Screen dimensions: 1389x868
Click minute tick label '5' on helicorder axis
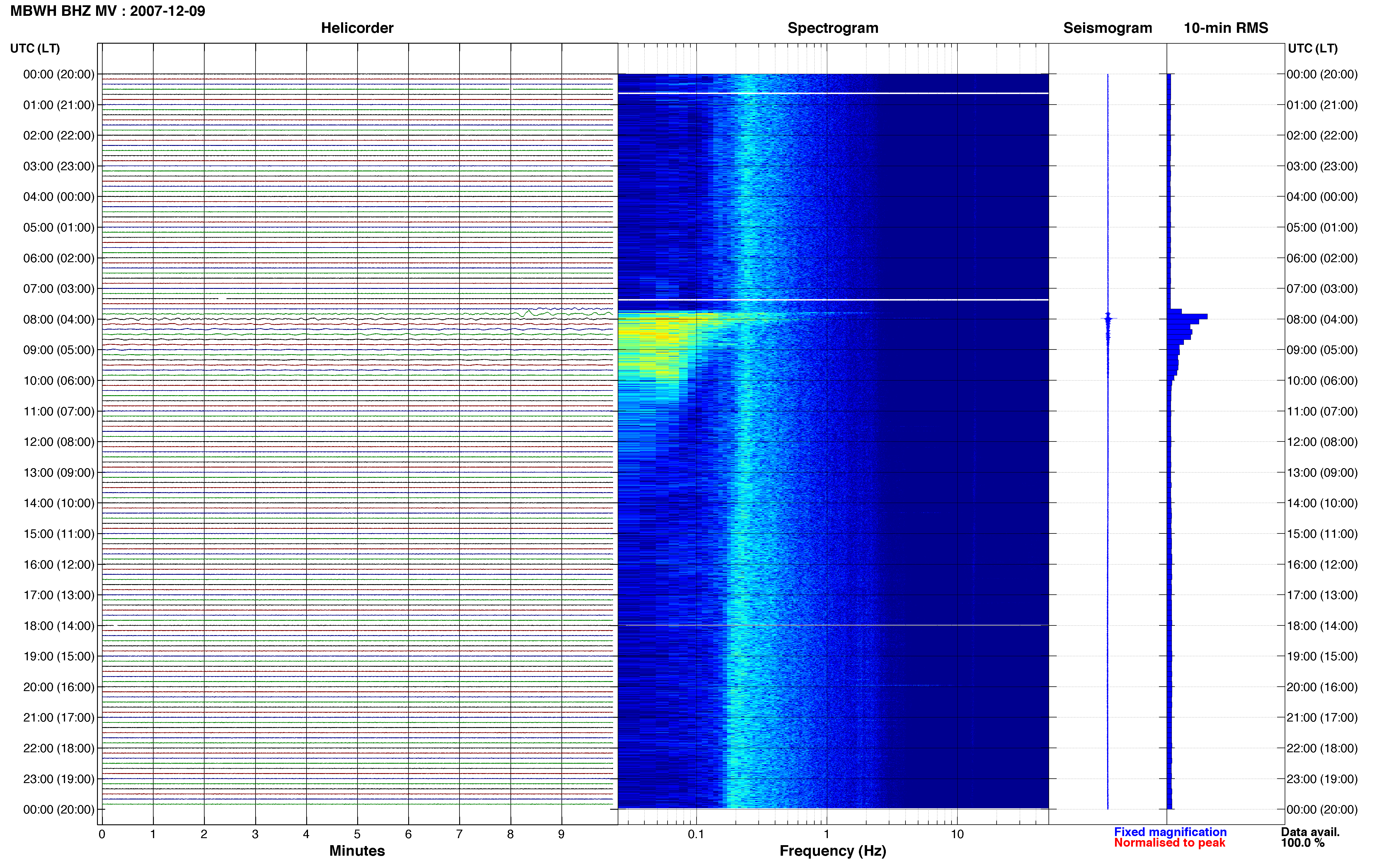[x=357, y=834]
